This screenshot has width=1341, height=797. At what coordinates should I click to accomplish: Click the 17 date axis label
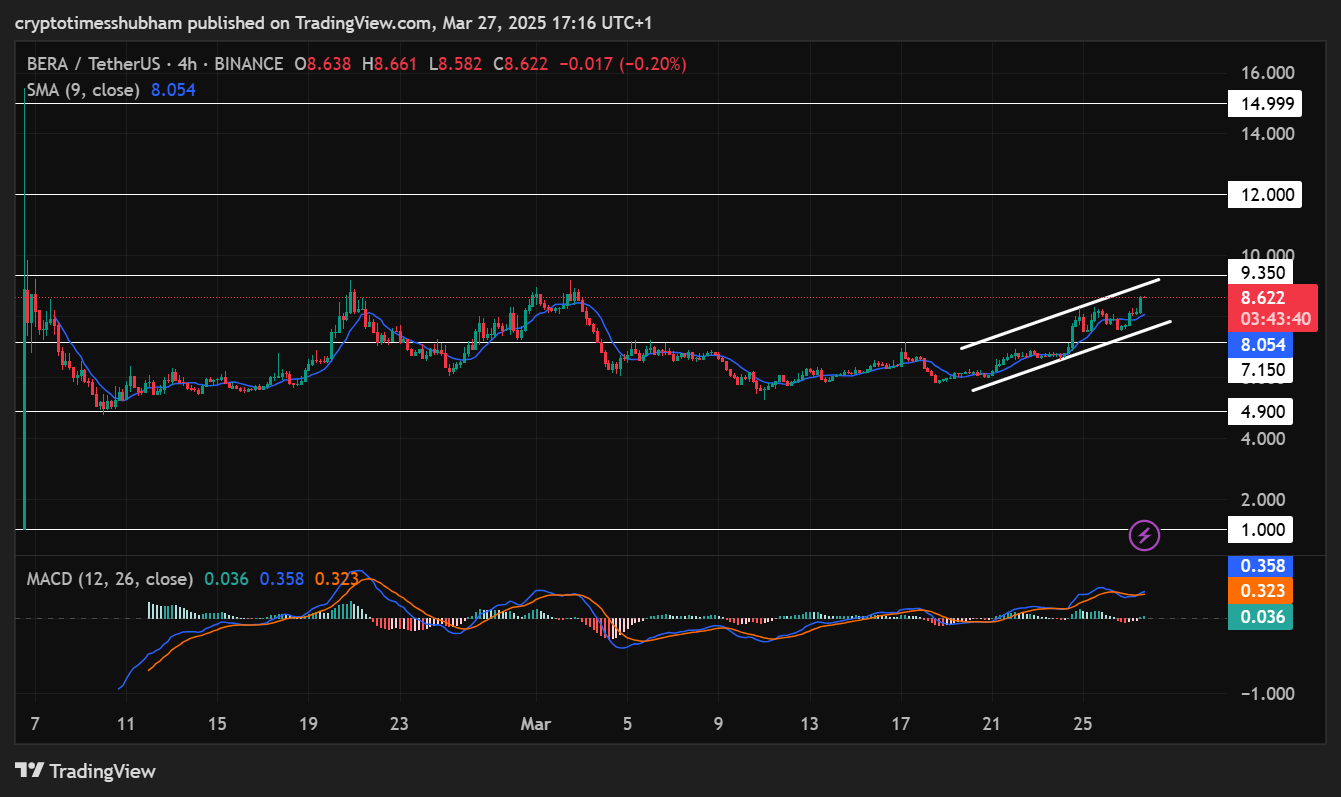901,724
